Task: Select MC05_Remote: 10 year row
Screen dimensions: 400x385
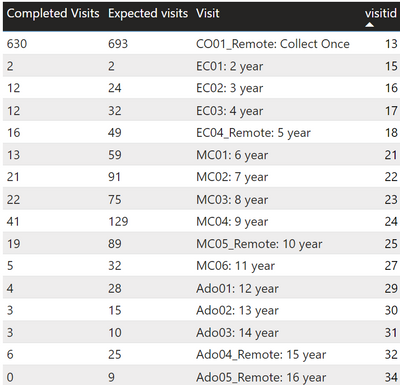Action: click(201, 244)
